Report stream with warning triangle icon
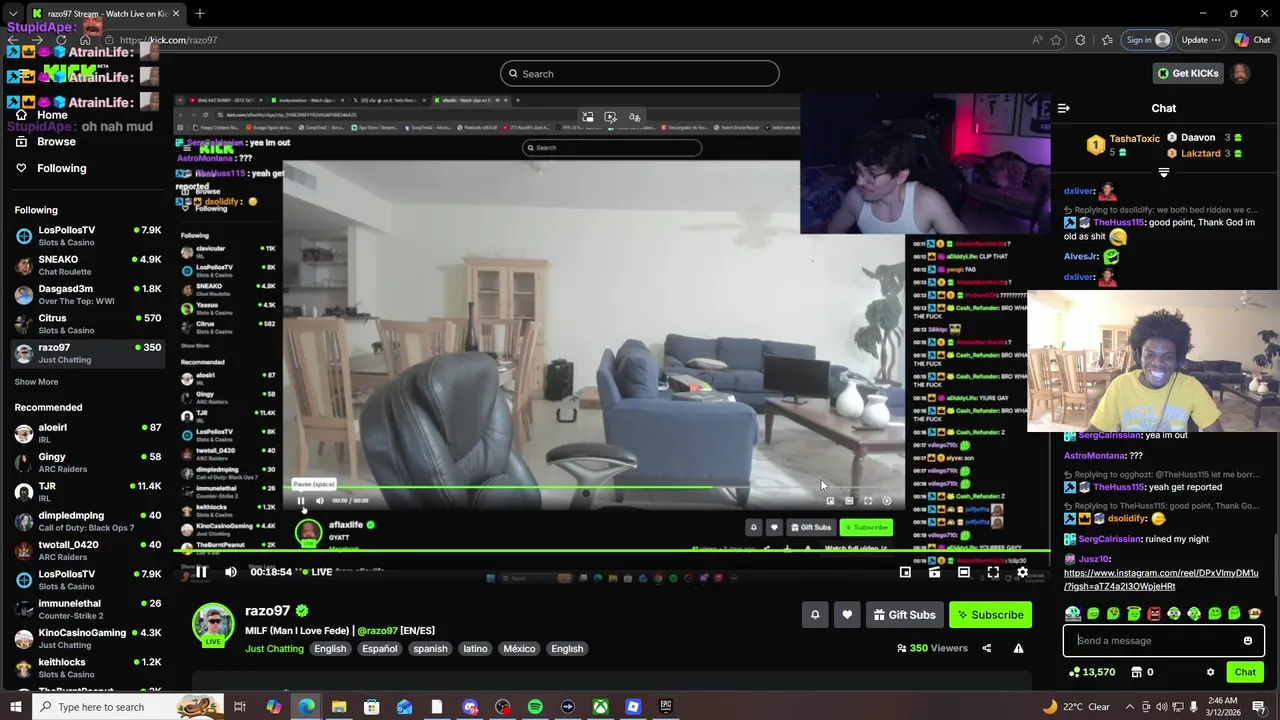The width and height of the screenshot is (1280, 720). click(x=1018, y=648)
